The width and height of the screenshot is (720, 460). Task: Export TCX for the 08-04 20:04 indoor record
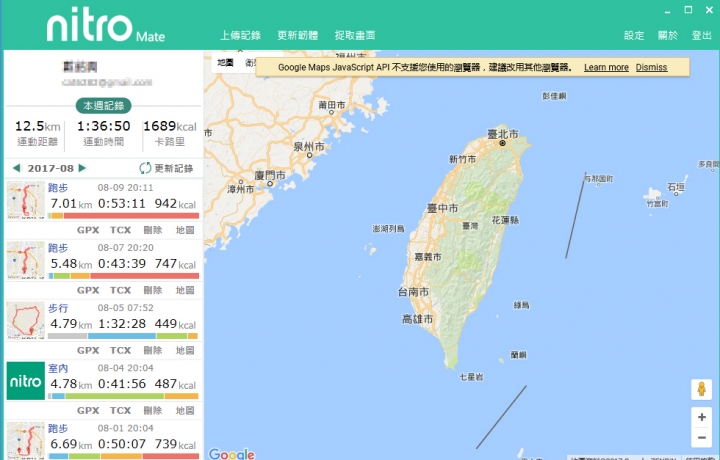[x=120, y=410]
